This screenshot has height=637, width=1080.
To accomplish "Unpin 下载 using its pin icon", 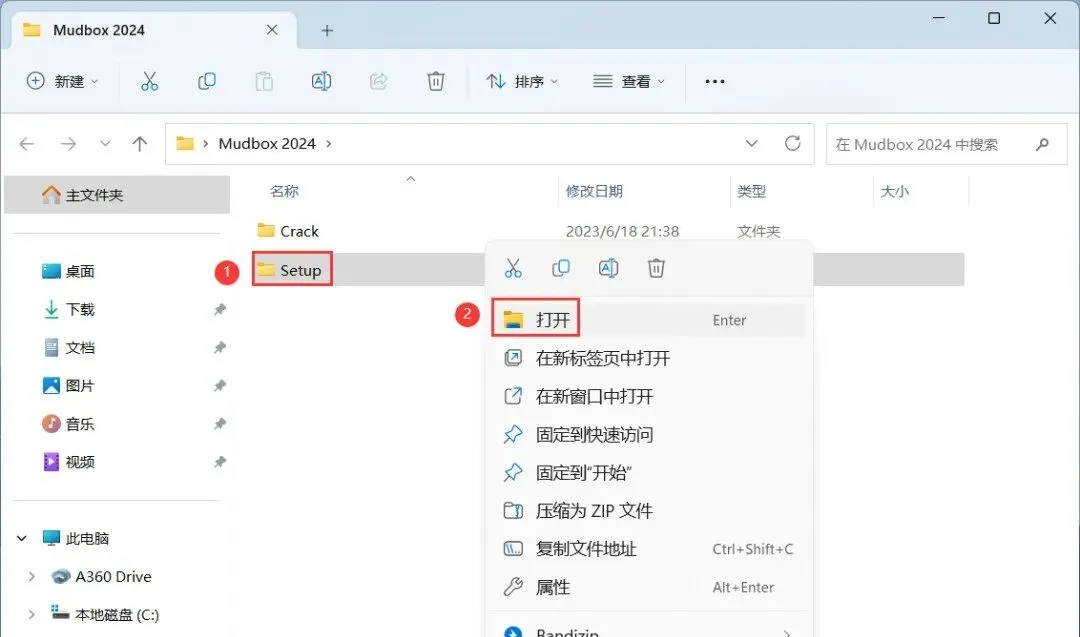I will 220,309.
